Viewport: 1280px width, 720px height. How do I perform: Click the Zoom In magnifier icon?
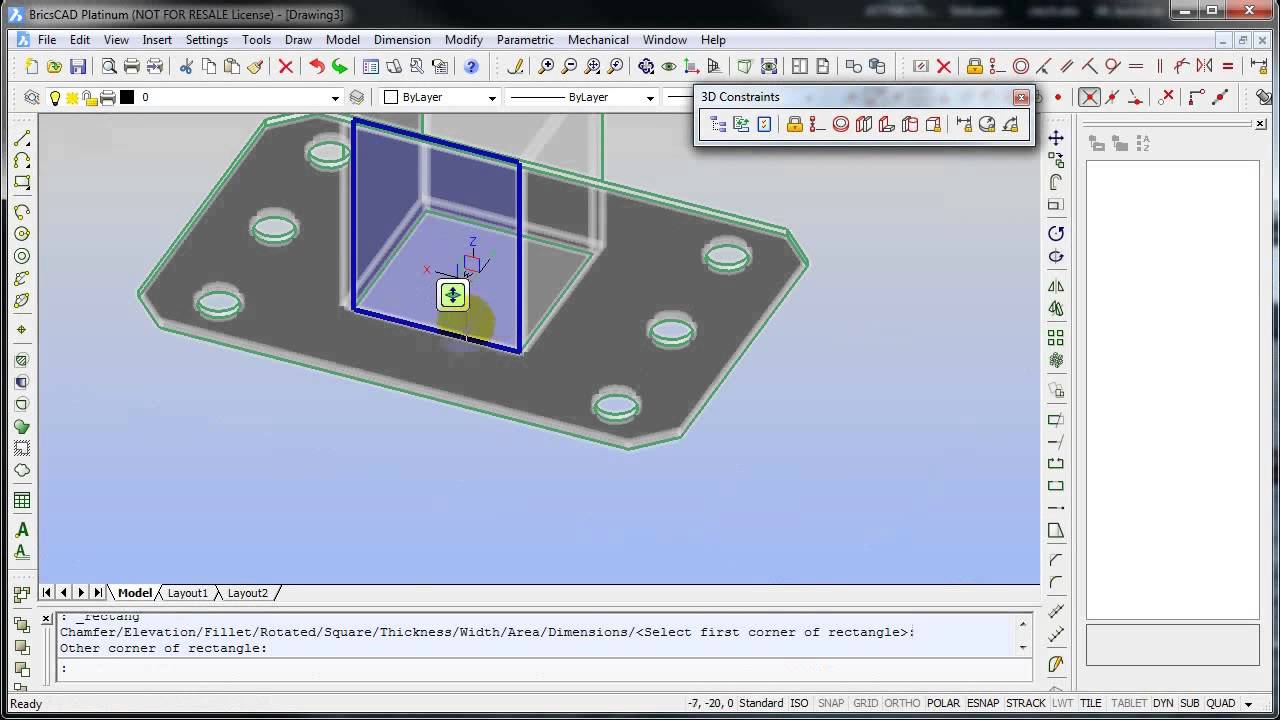[x=546, y=67]
